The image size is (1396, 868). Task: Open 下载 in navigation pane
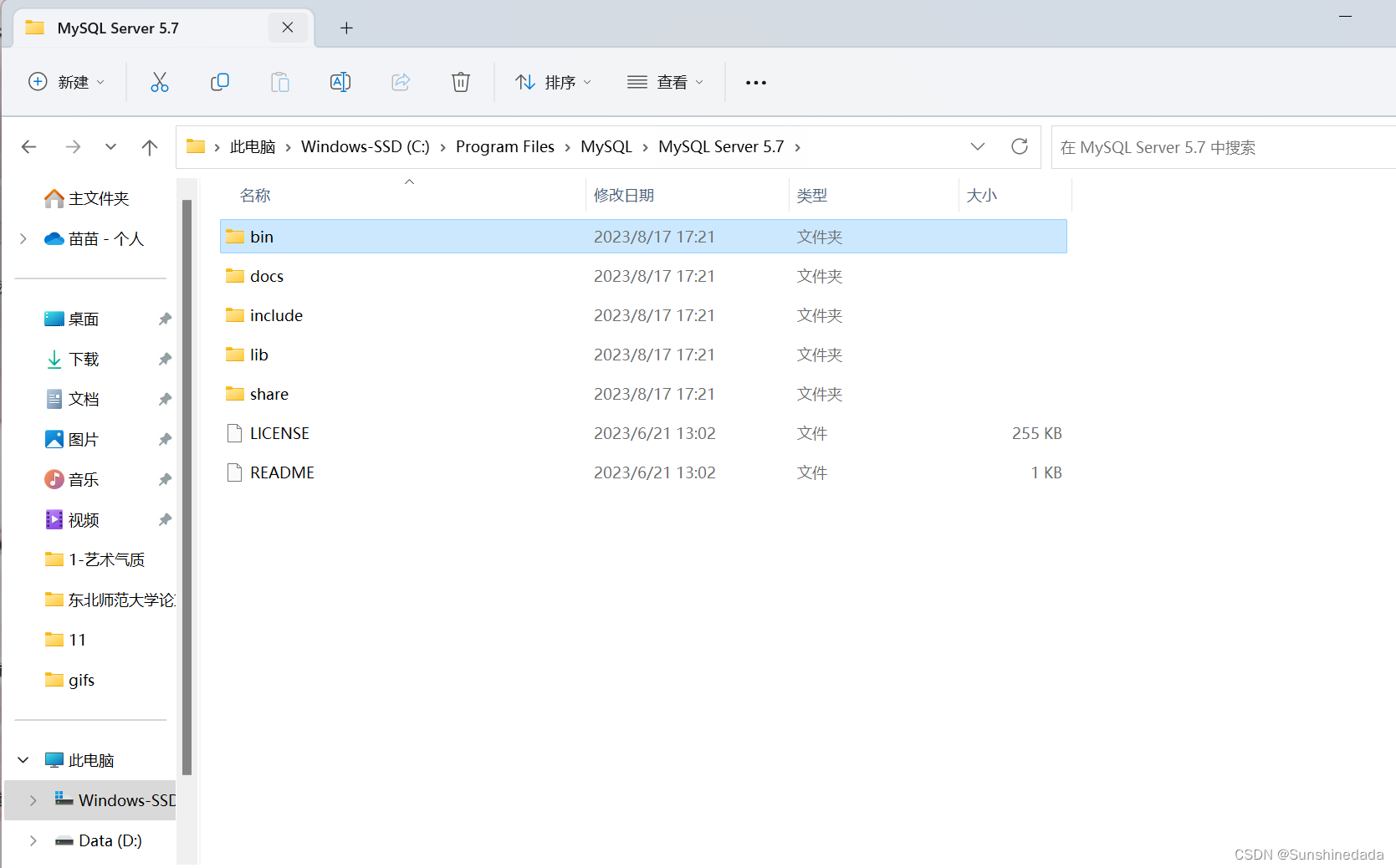(x=72, y=360)
